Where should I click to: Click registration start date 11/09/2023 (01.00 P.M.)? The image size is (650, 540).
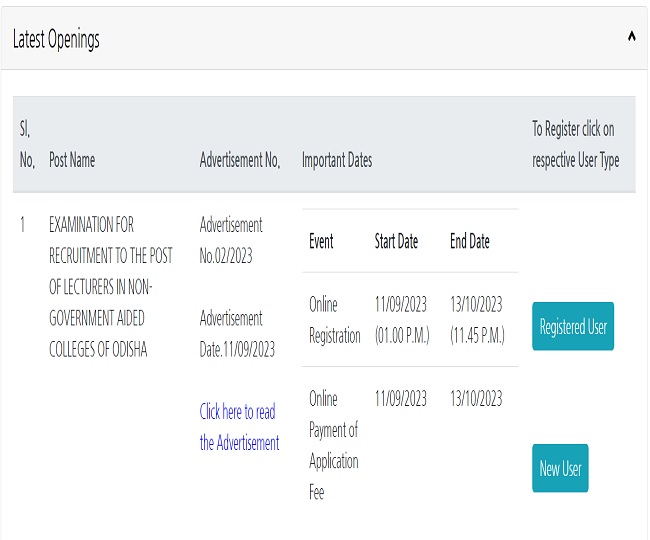click(401, 320)
